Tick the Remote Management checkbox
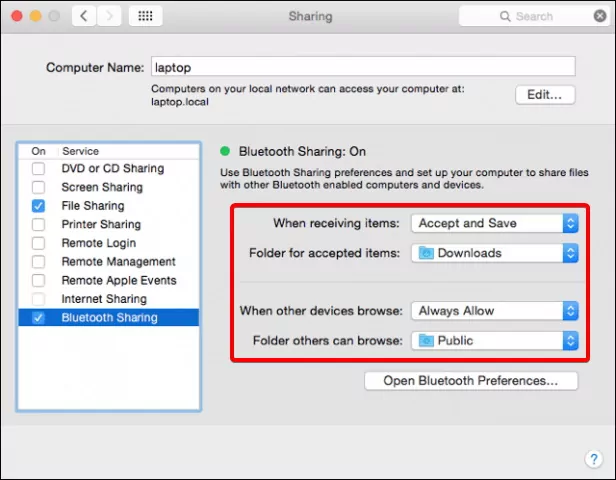 point(38,262)
